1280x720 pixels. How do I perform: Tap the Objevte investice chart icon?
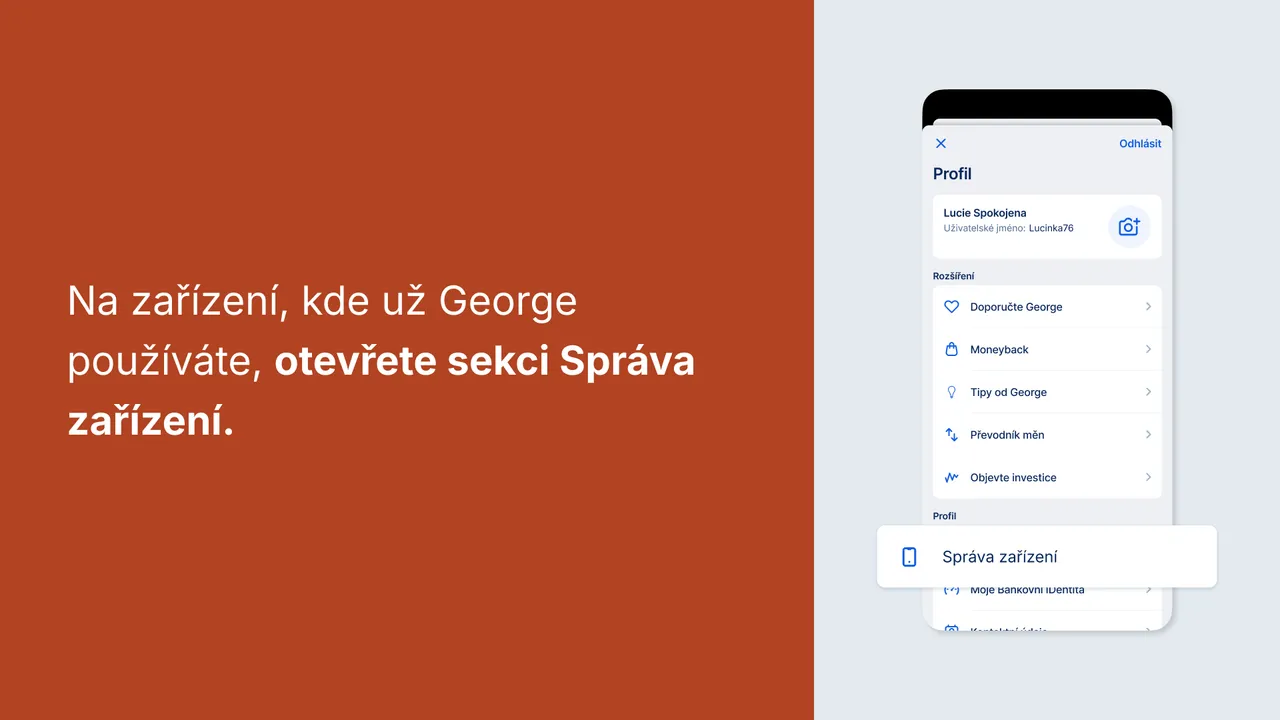[x=952, y=477]
